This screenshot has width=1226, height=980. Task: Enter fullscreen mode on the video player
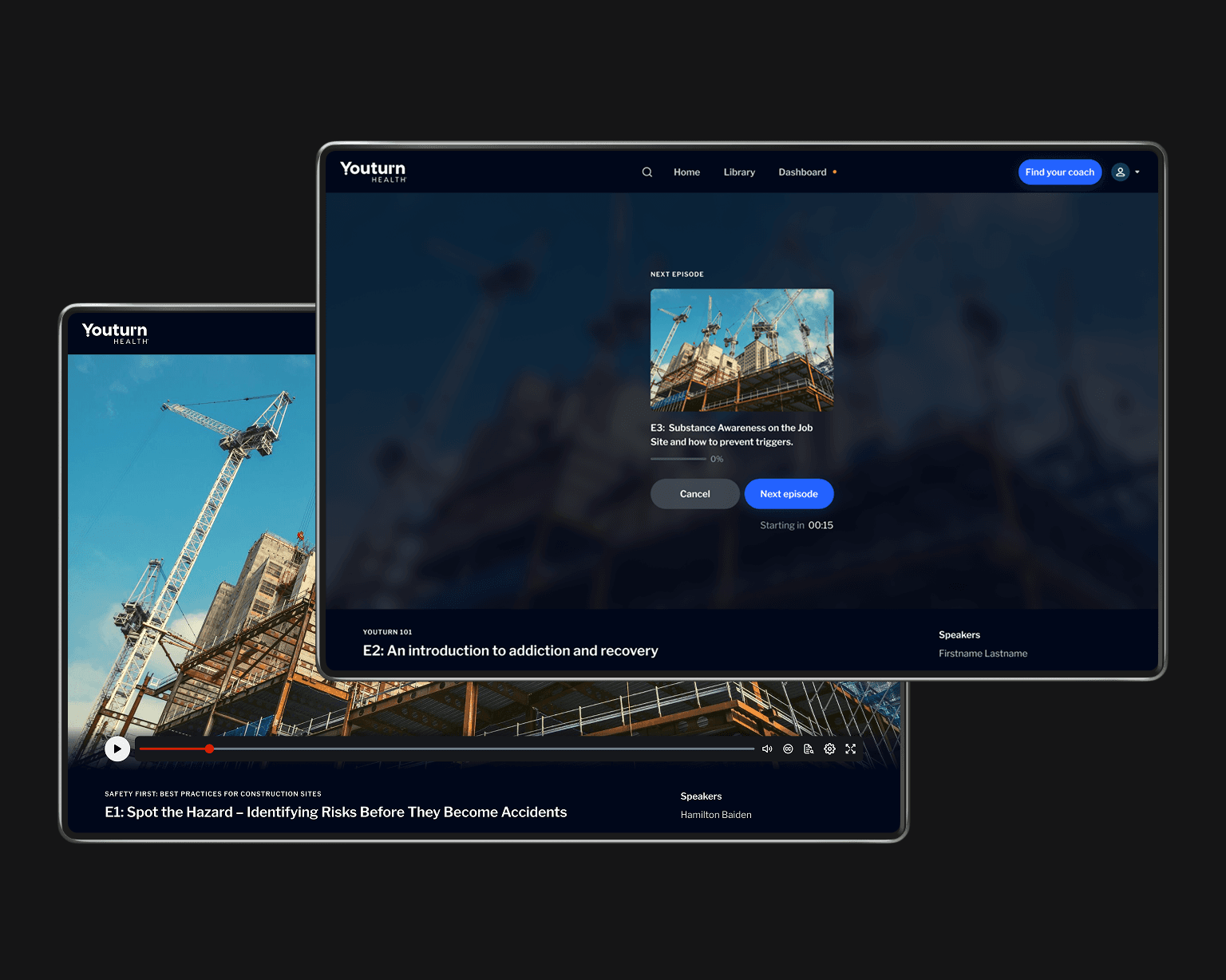[x=851, y=749]
